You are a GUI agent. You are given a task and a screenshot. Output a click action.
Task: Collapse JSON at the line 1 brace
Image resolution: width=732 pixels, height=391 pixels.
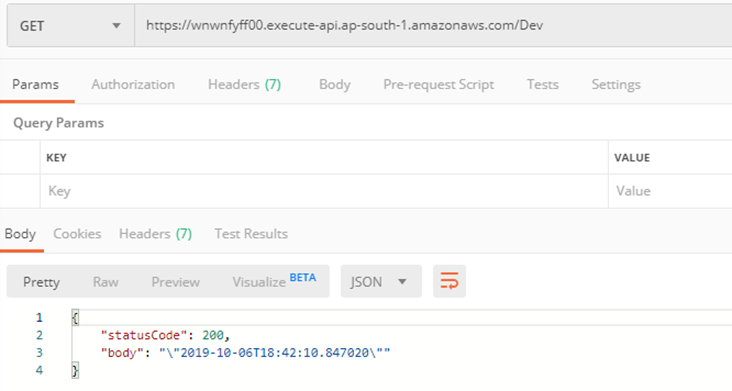pyautogui.click(x=75, y=318)
